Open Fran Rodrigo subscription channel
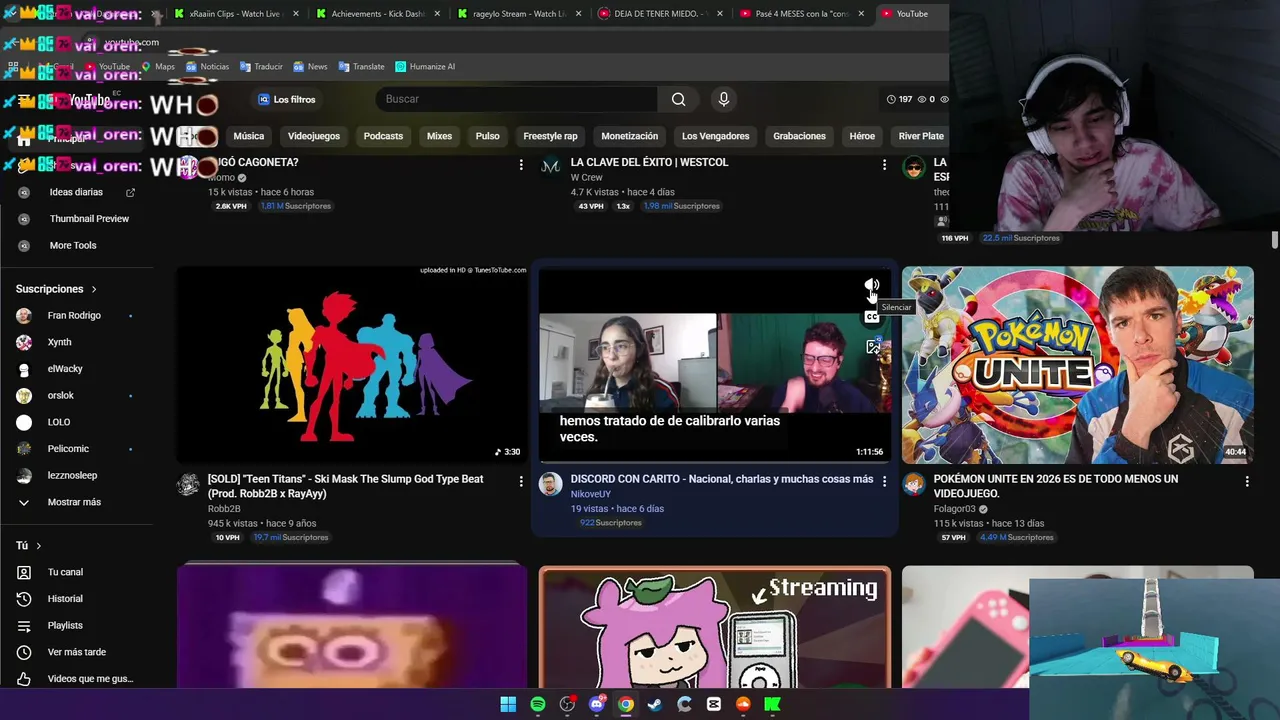Screen dimensions: 1280x720 76,316
